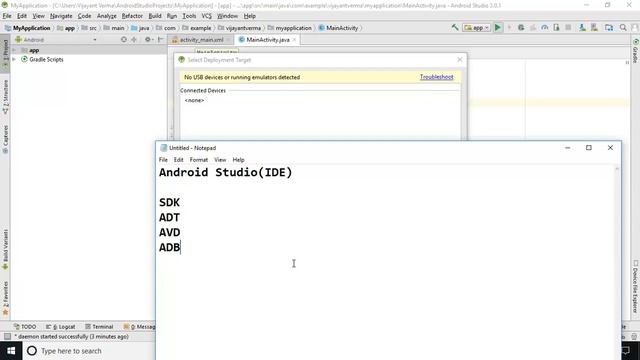Open the Notepad Format menu

199,160
